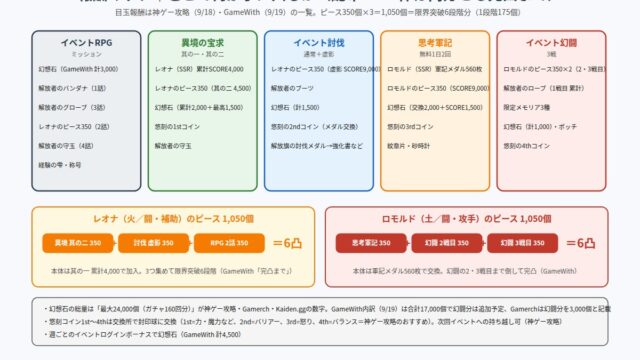Click '＝6凸' in the ロモルド panel

[x=580, y=243]
